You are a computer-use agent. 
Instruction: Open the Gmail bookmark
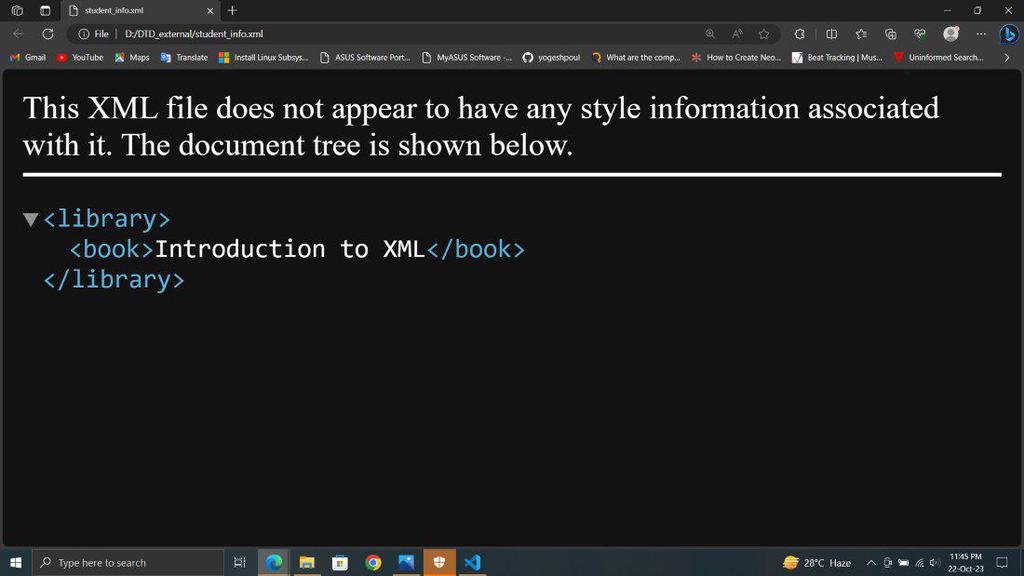(27, 57)
